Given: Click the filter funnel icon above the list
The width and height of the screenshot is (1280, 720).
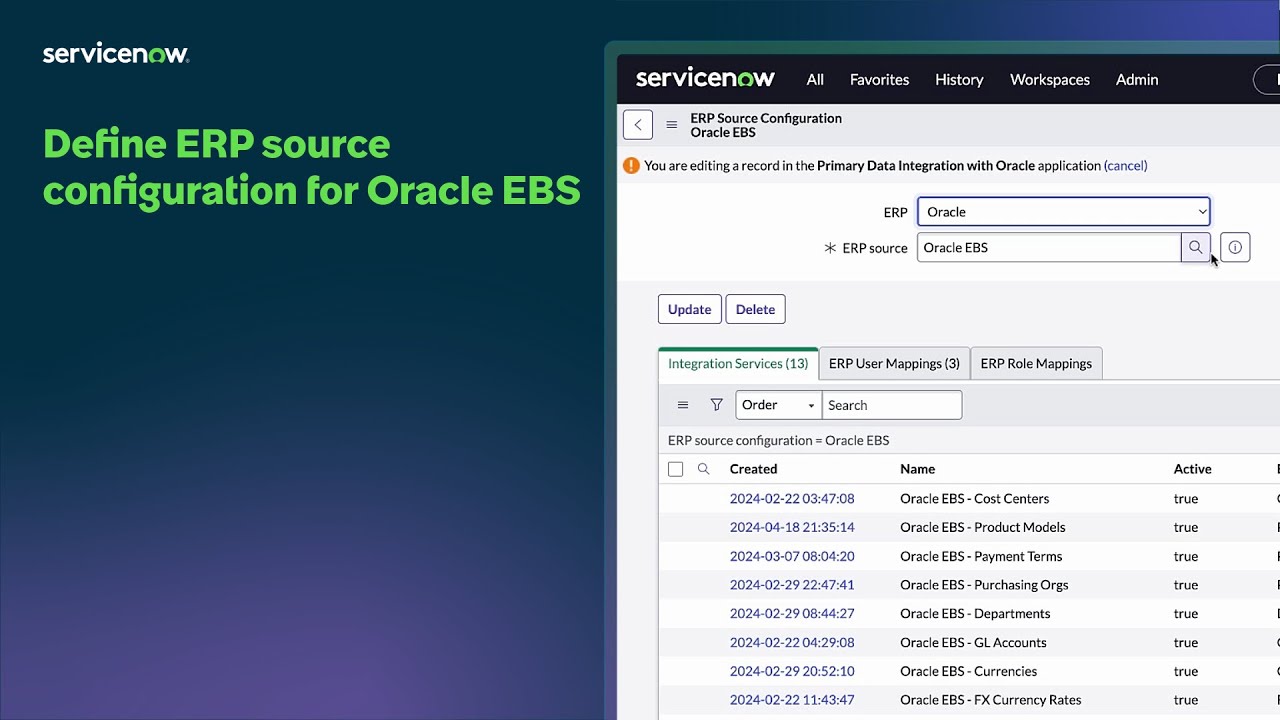Looking at the screenshot, I should click(716, 405).
